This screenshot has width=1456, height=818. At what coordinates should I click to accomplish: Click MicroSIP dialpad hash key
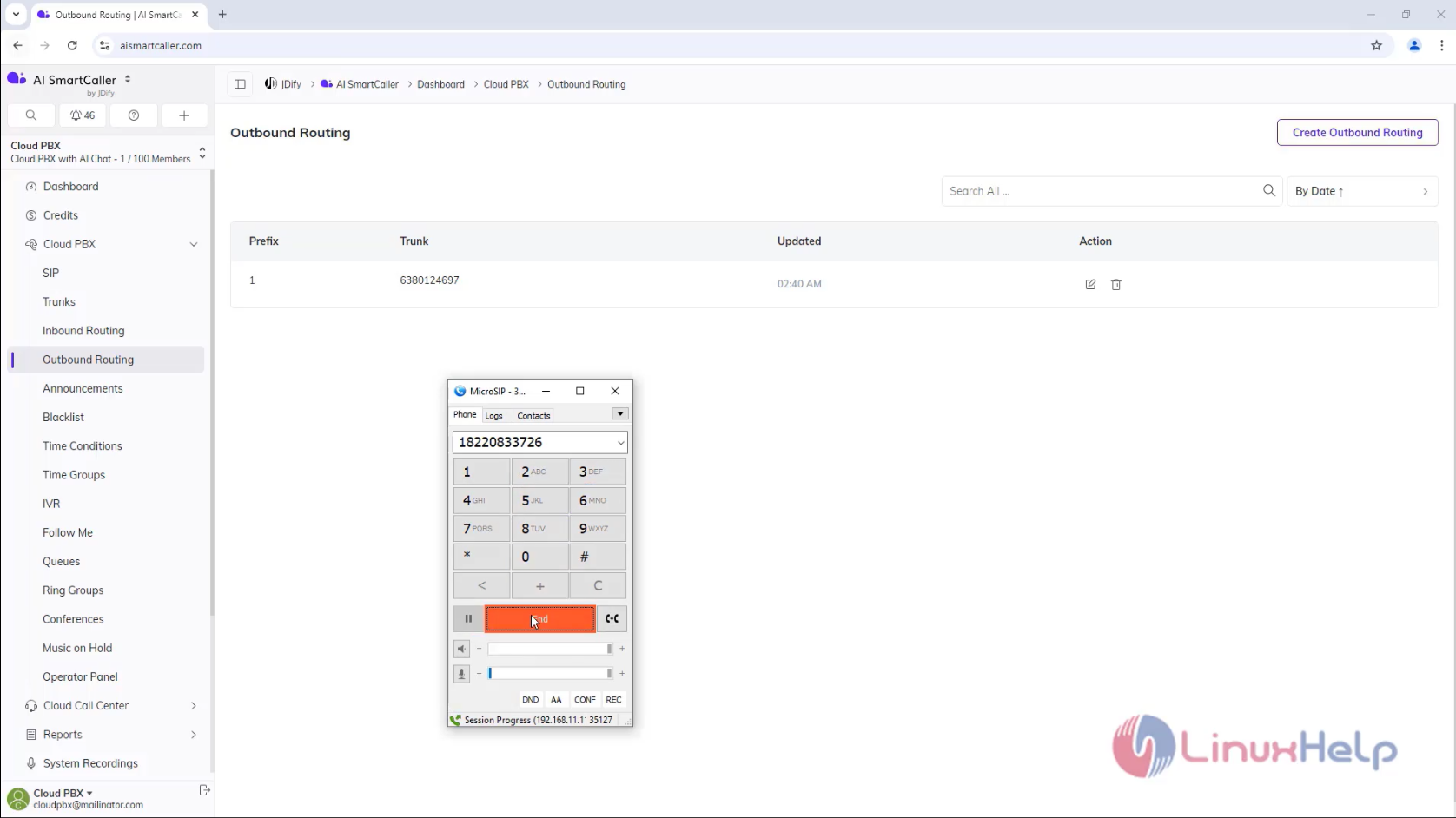point(598,557)
